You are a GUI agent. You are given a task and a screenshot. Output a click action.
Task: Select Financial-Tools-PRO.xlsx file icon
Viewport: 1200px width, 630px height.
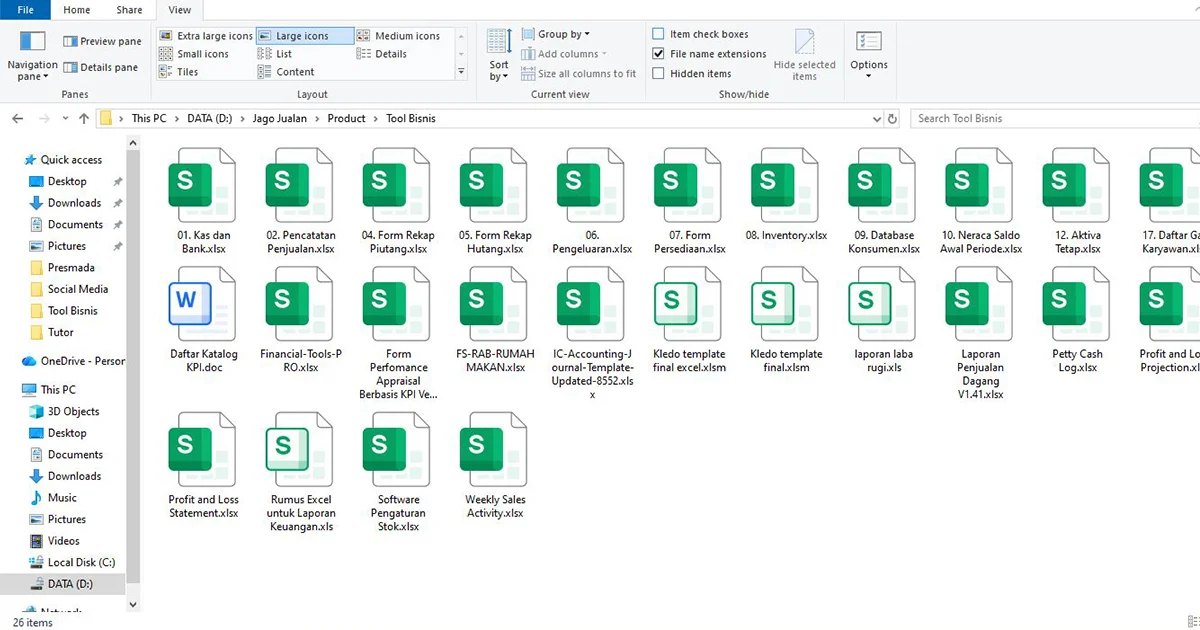point(300,304)
